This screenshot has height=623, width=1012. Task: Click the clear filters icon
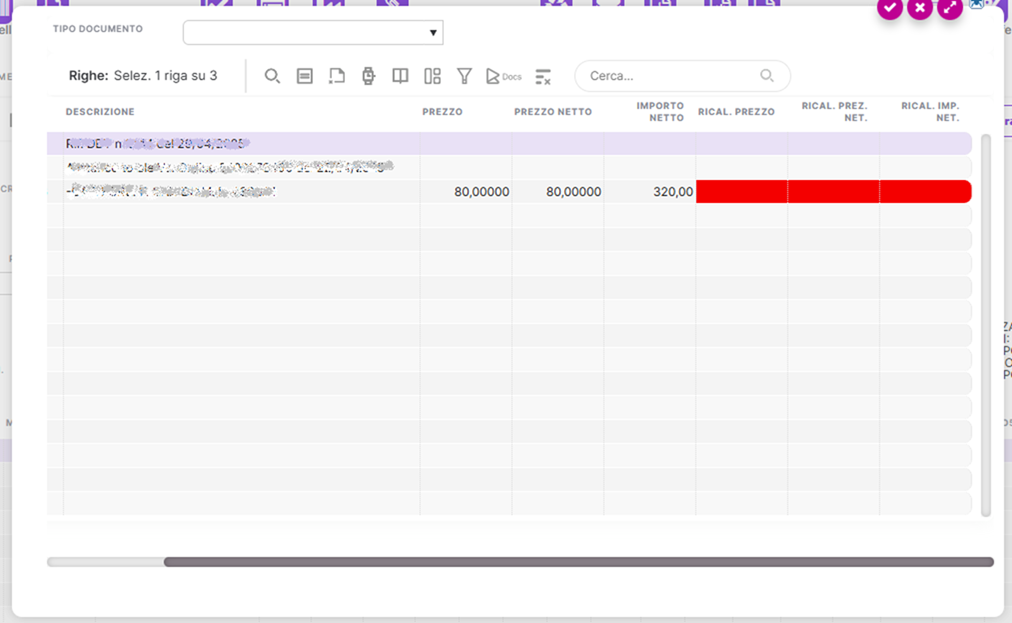point(543,76)
